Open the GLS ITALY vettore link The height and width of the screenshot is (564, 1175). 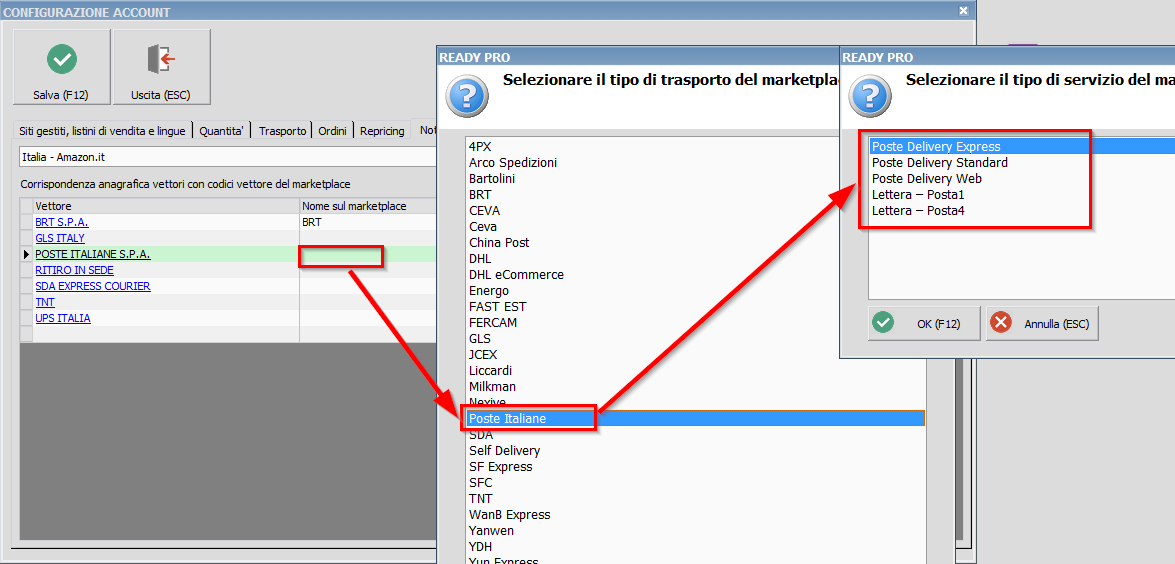point(60,238)
